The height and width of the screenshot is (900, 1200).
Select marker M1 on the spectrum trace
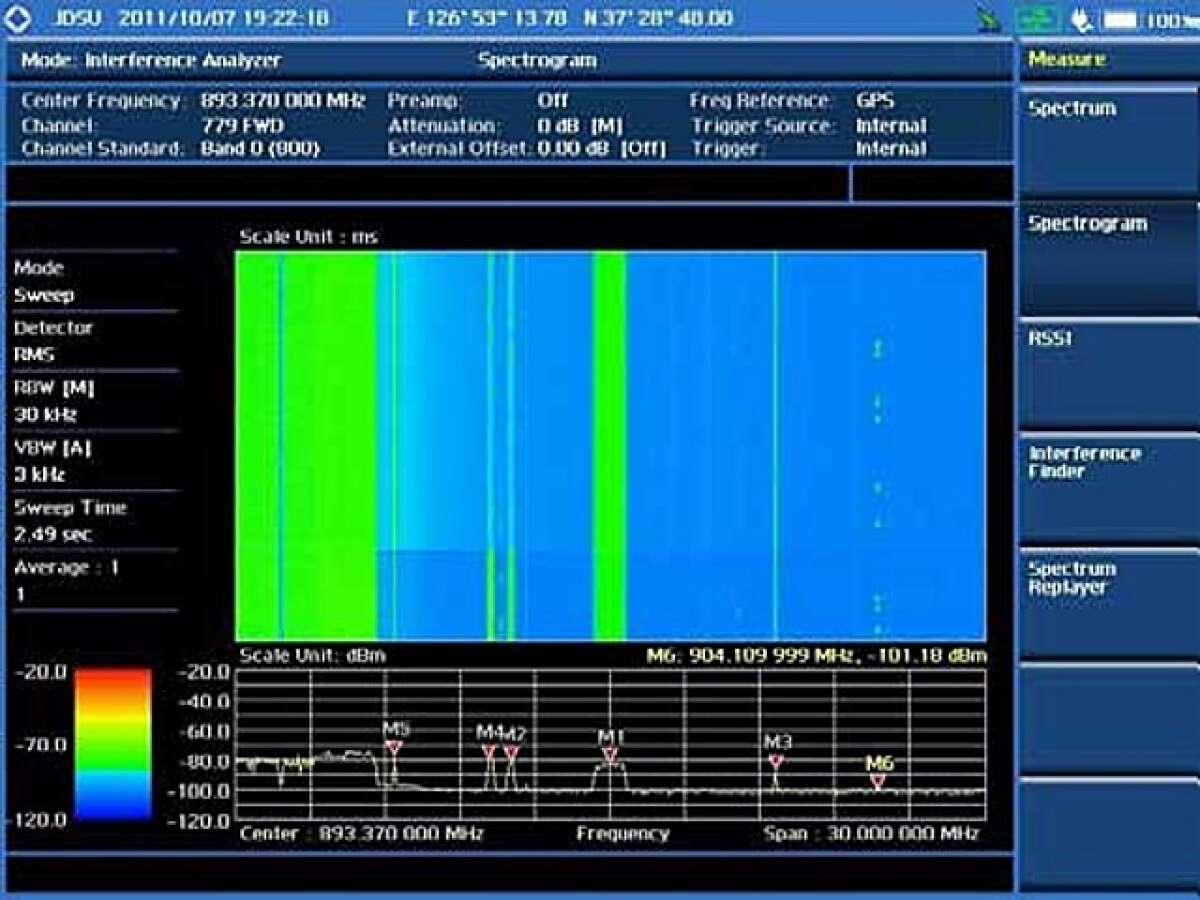(x=610, y=754)
